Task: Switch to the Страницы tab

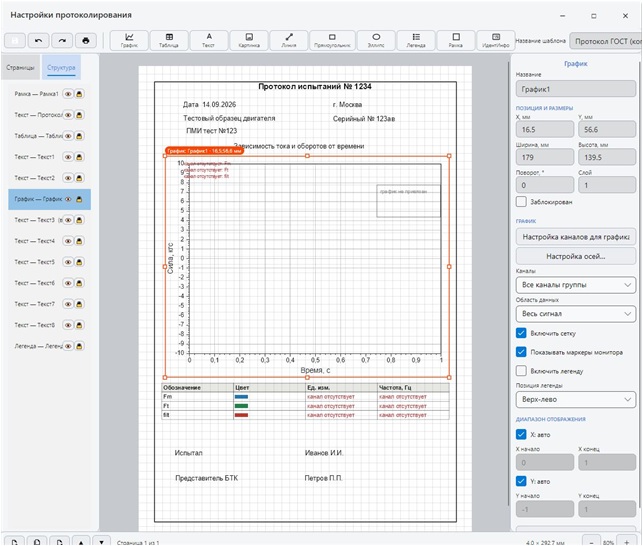Action: tap(21, 68)
